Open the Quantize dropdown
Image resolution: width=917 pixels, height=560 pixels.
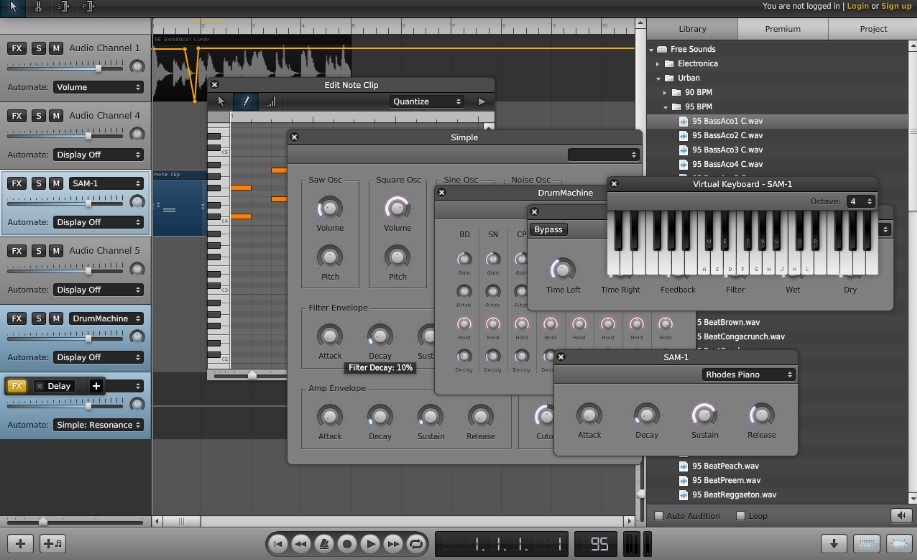(426, 102)
